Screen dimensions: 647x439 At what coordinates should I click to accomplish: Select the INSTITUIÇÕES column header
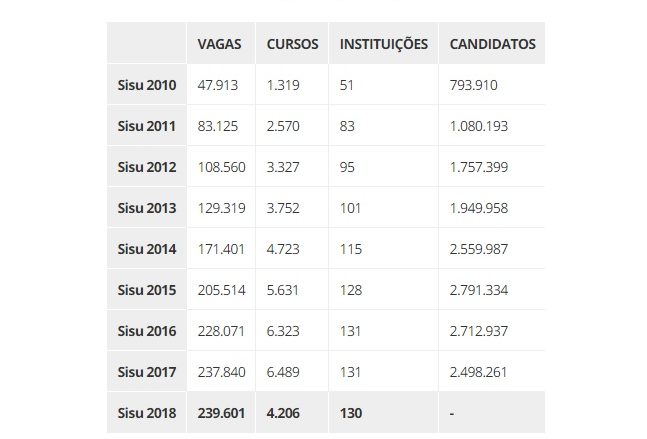coord(383,44)
